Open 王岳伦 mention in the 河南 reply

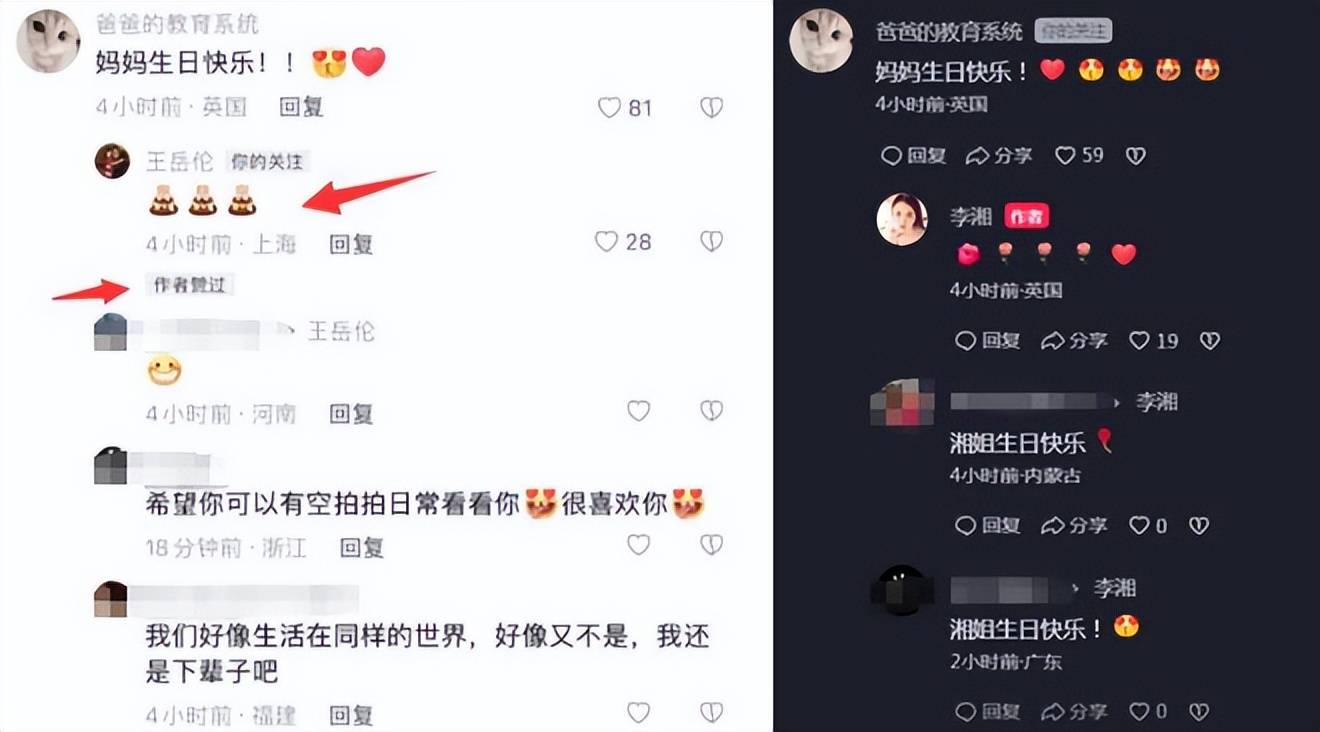click(341, 331)
